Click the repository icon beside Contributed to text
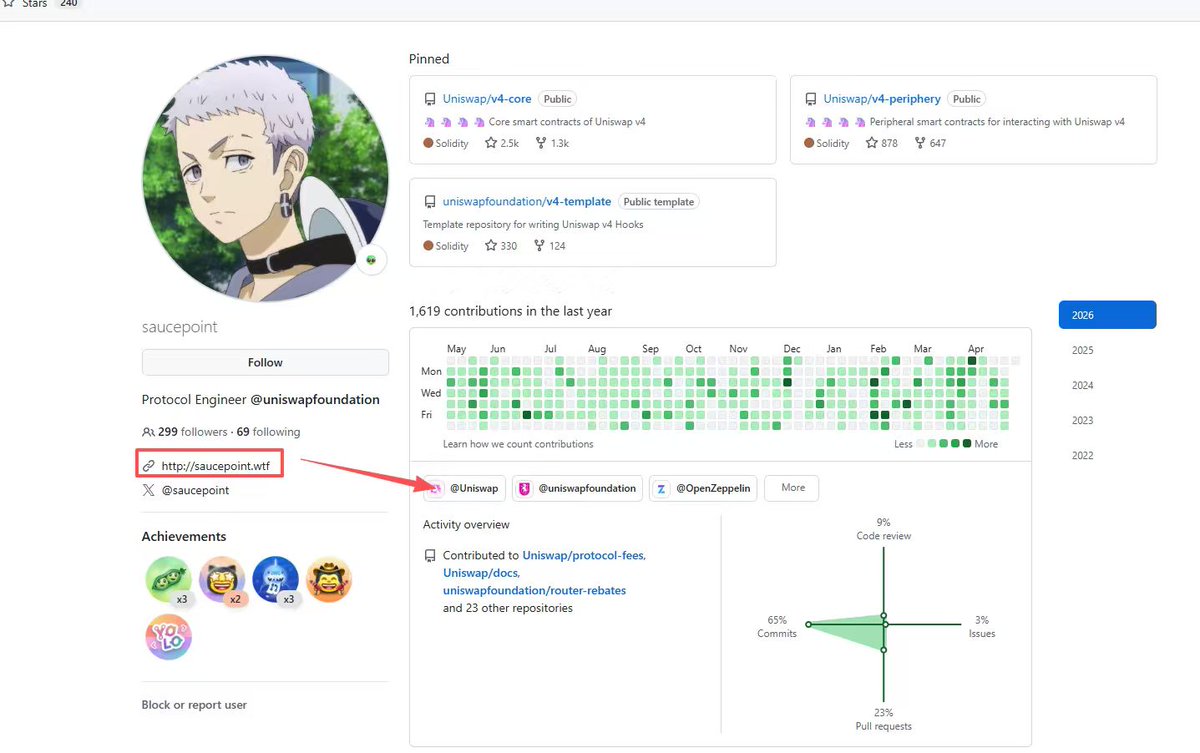Viewport: 1200px width, 753px height. 430,555
